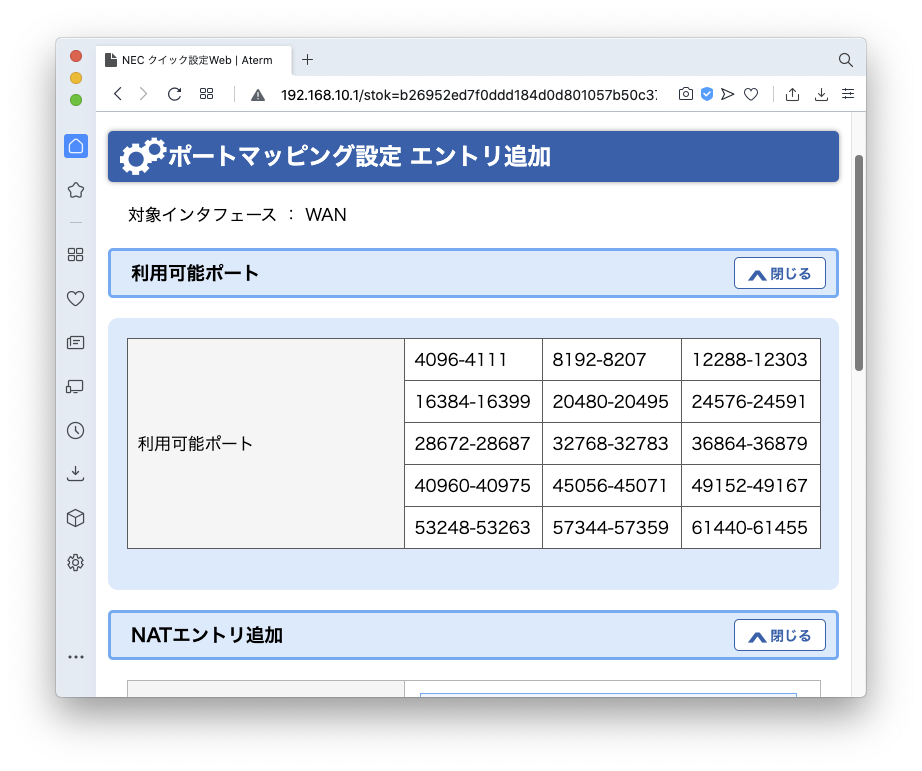Open a new tab with plus button
Viewport: 922px width, 771px height.
(x=307, y=60)
